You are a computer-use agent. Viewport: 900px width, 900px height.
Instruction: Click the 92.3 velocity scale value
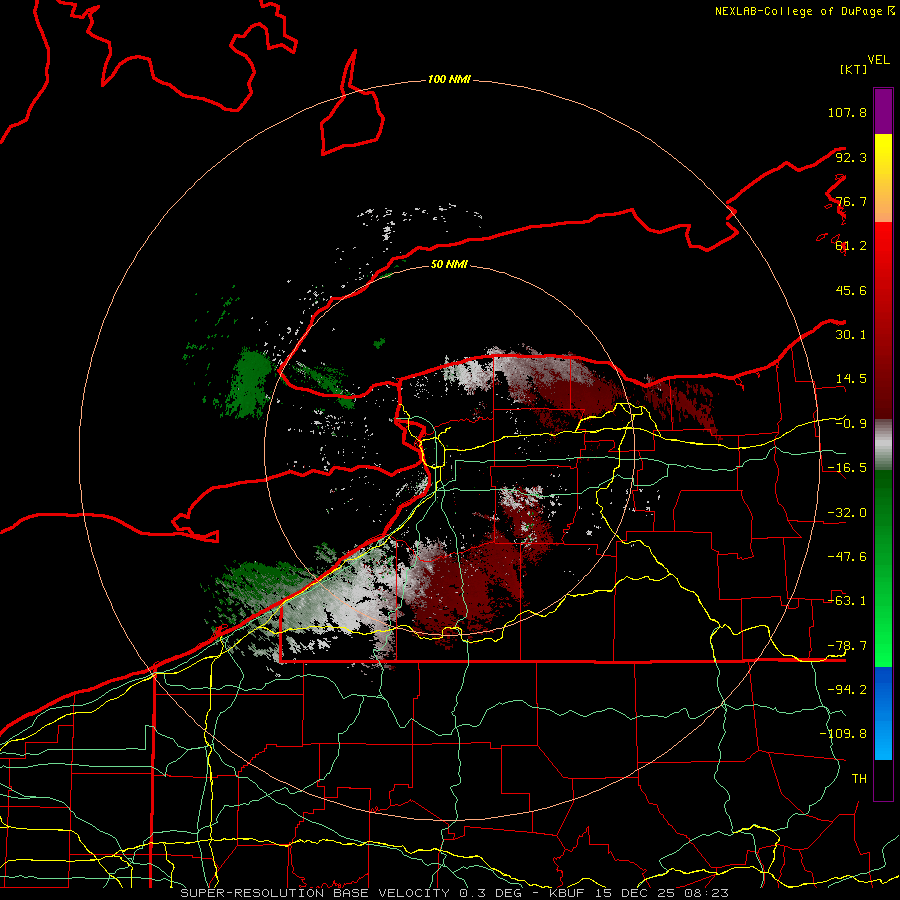point(851,157)
